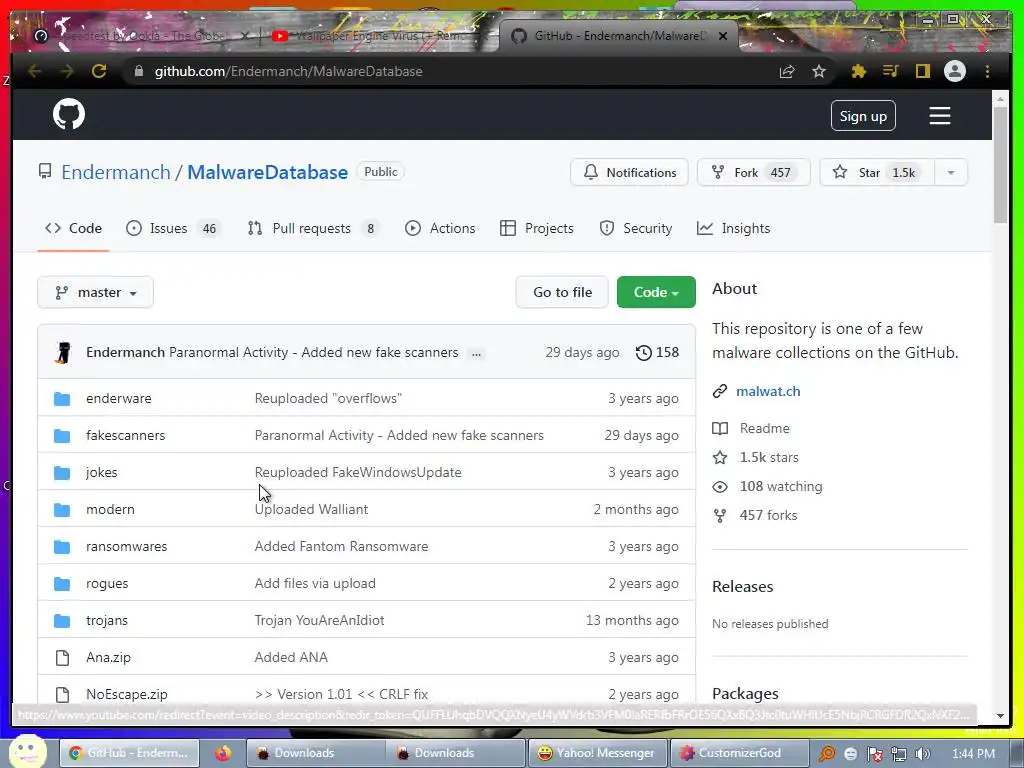Click the Firefox icon in the taskbar
The image size is (1024, 768).
(223, 753)
